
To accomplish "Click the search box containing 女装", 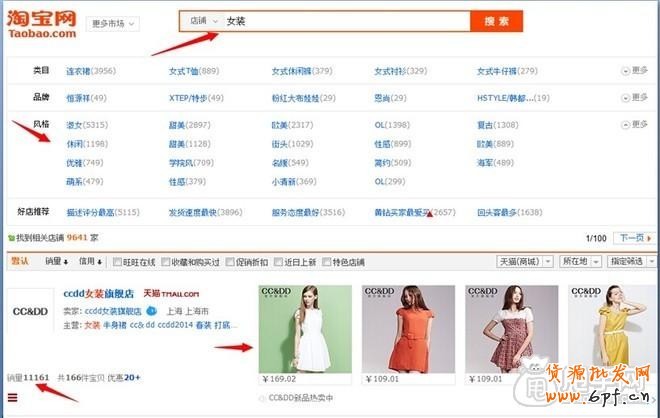I will [x=345, y=21].
